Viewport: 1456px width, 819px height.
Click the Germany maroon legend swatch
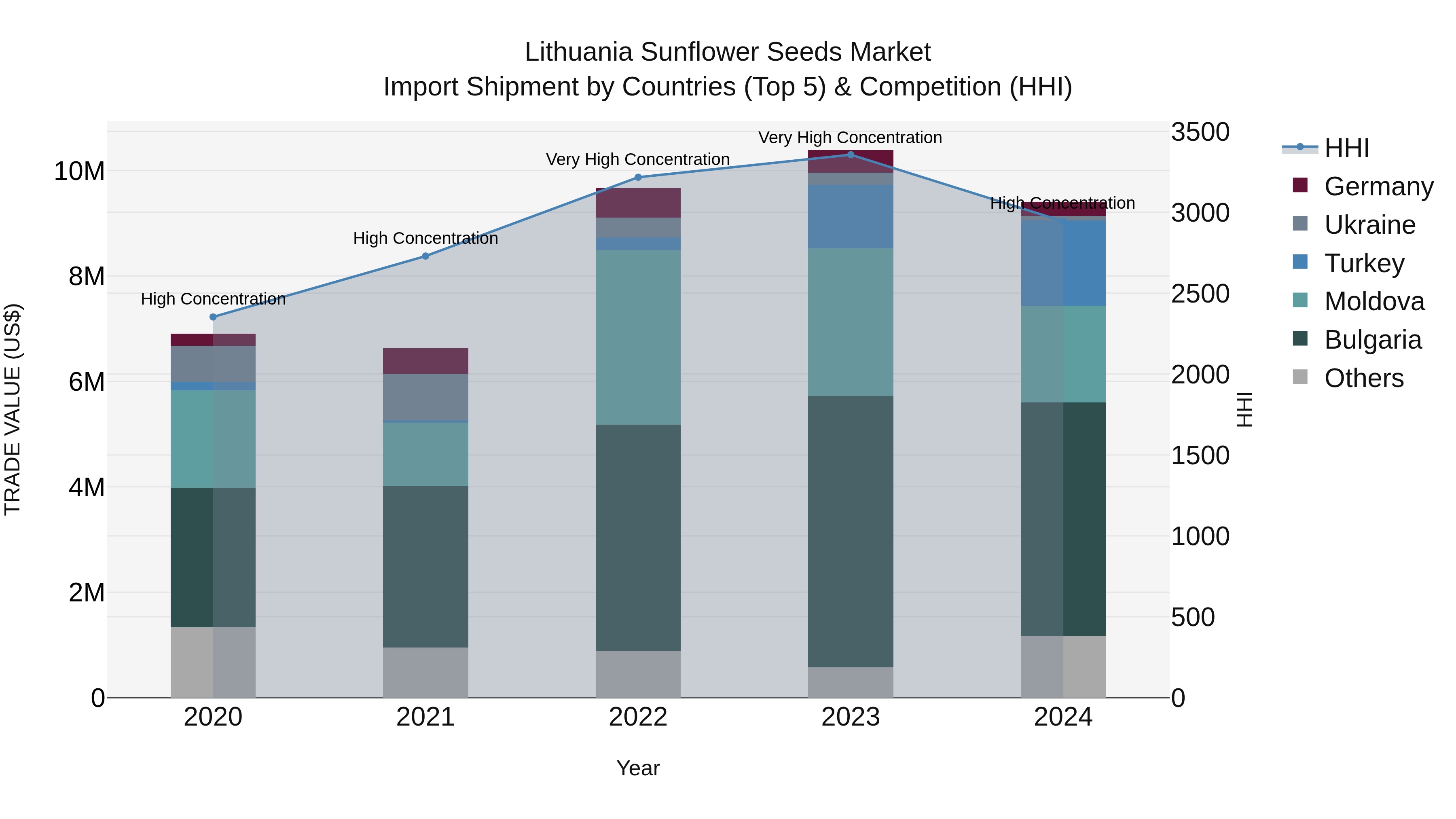coord(1300,185)
